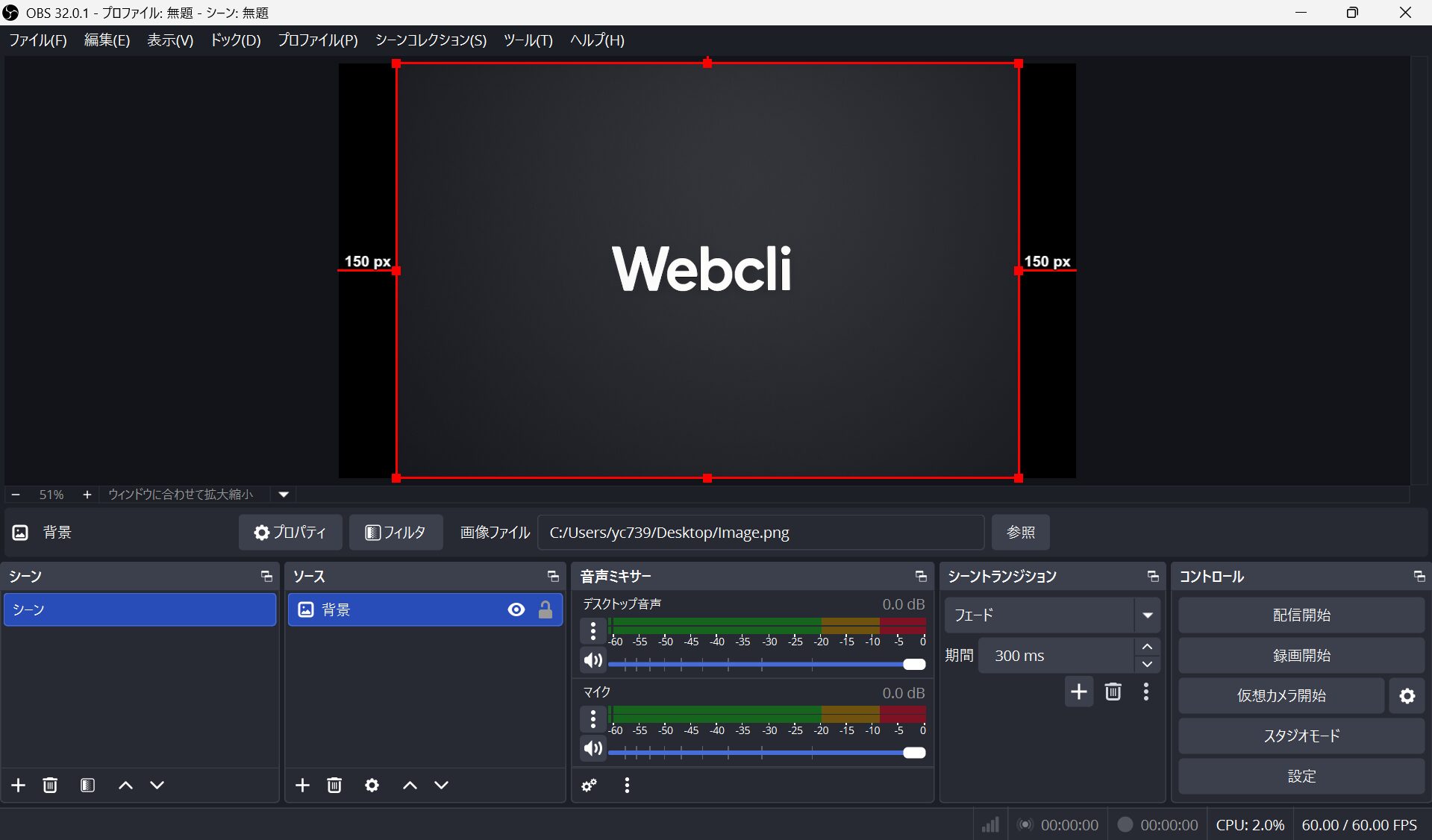Mute the マイク audio channel
Viewport: 1432px width, 840px height.
coord(593,748)
